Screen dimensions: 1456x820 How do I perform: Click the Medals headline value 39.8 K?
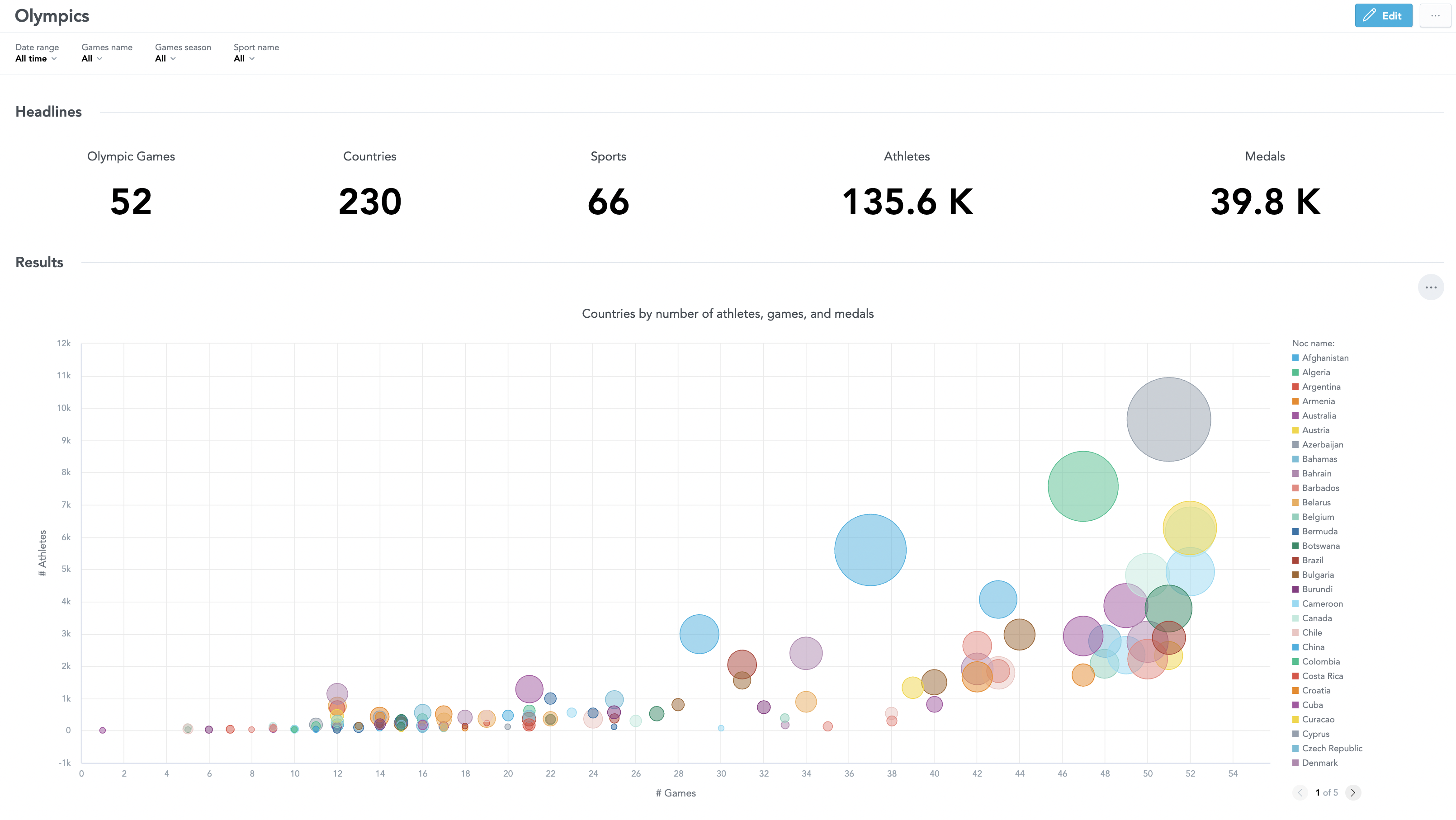click(1265, 202)
